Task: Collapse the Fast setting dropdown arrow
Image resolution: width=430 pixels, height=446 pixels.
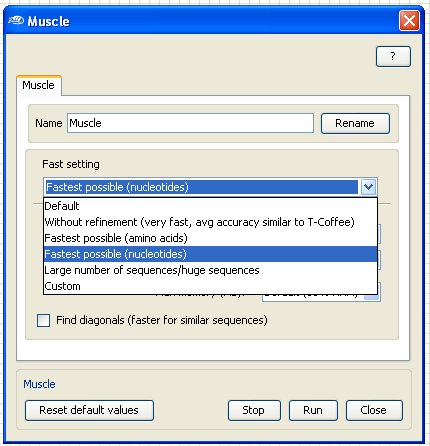Action: coord(368,187)
